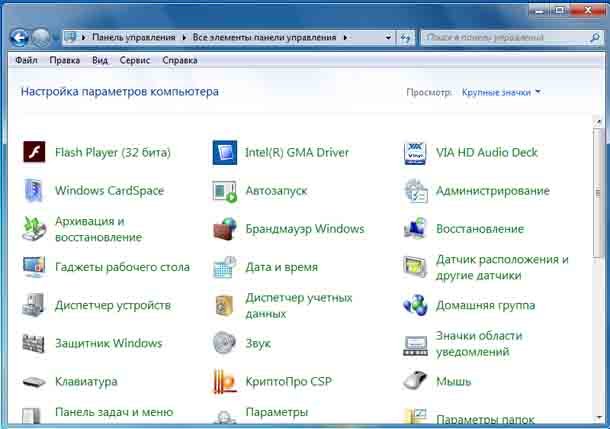Open the Значки области уведомлений icon
The width and height of the screenshot is (610, 429).
click(x=415, y=345)
